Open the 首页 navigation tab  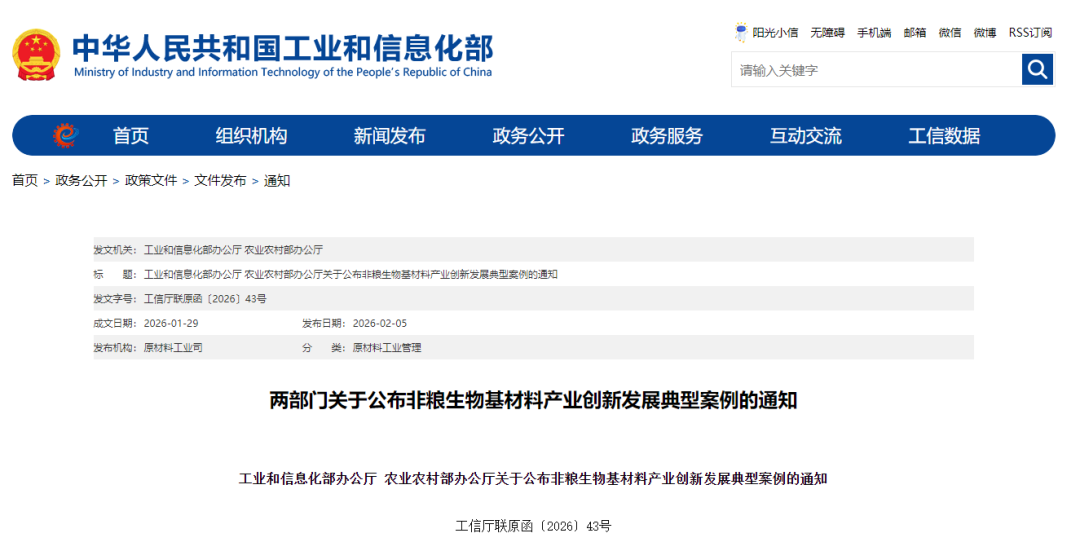(131, 136)
